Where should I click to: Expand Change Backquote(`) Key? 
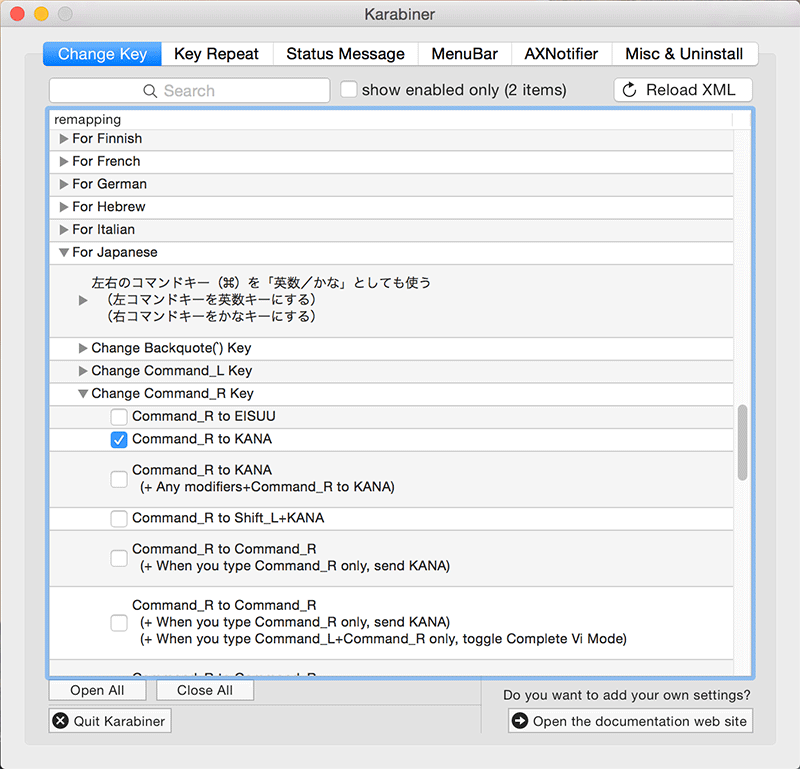coord(83,348)
